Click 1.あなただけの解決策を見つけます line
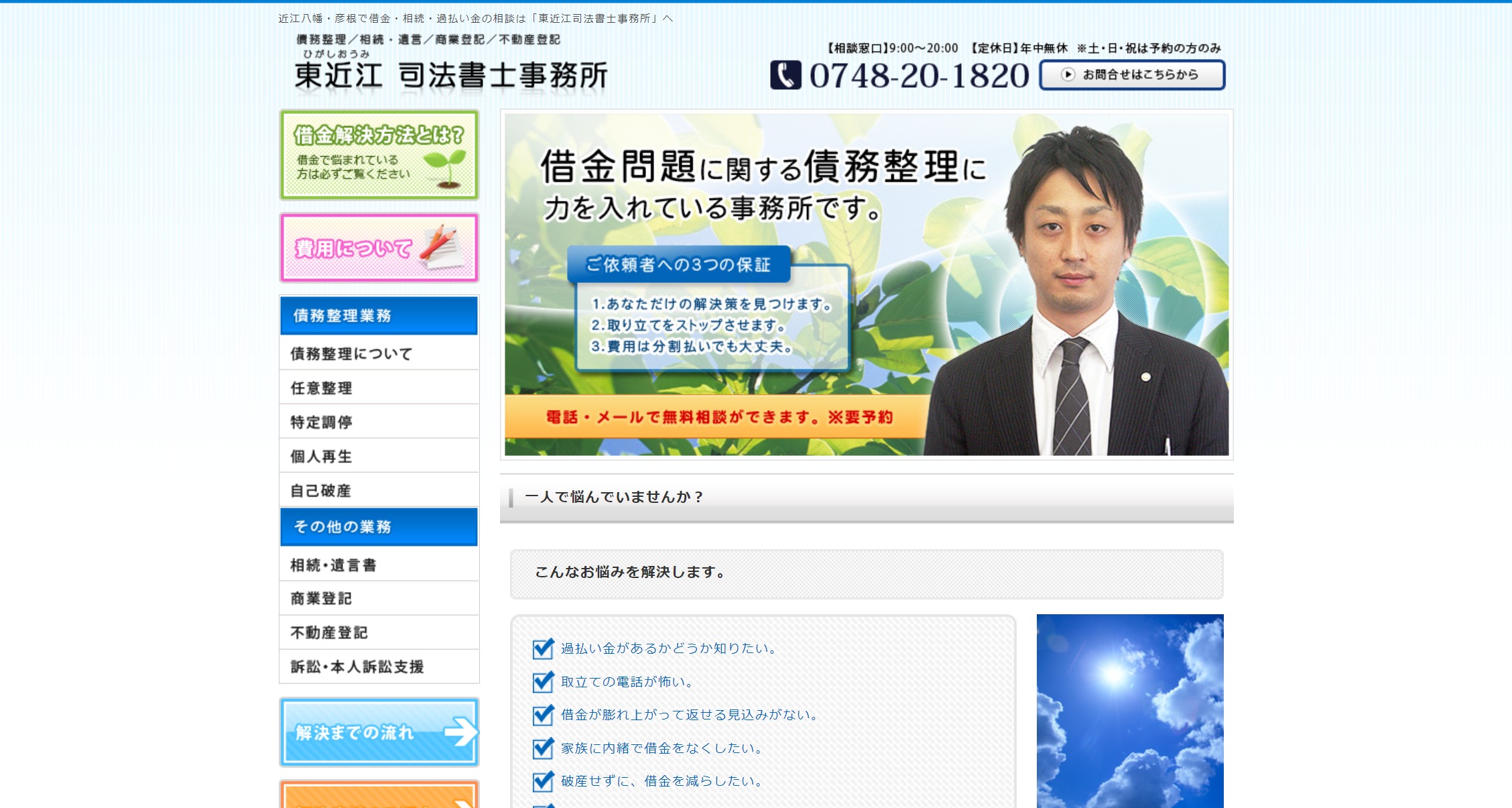Screen dimensions: 1512x808 pyautogui.click(x=712, y=304)
